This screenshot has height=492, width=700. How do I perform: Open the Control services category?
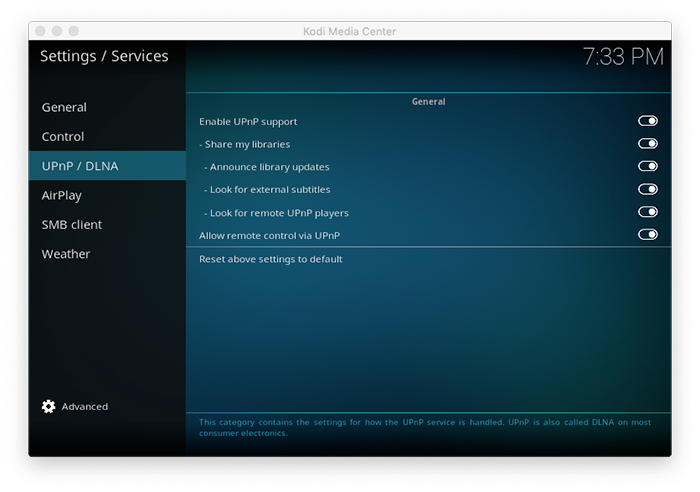(x=107, y=137)
